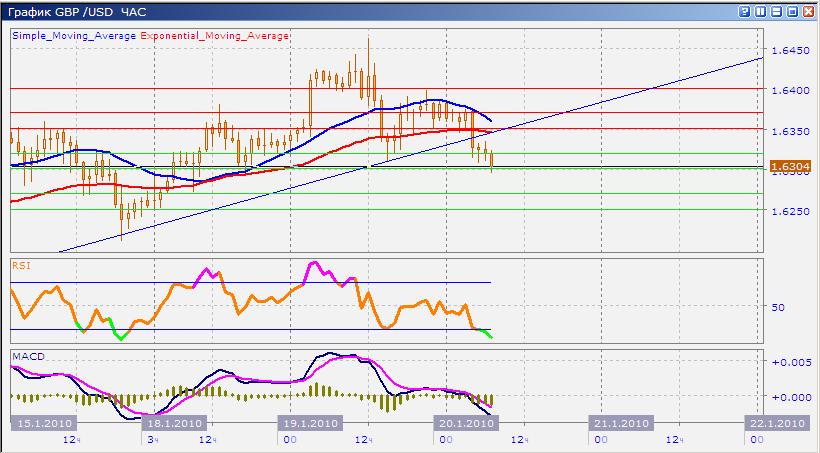Click the 18.1.2010 date marker
The image size is (820, 453).
tap(177, 423)
